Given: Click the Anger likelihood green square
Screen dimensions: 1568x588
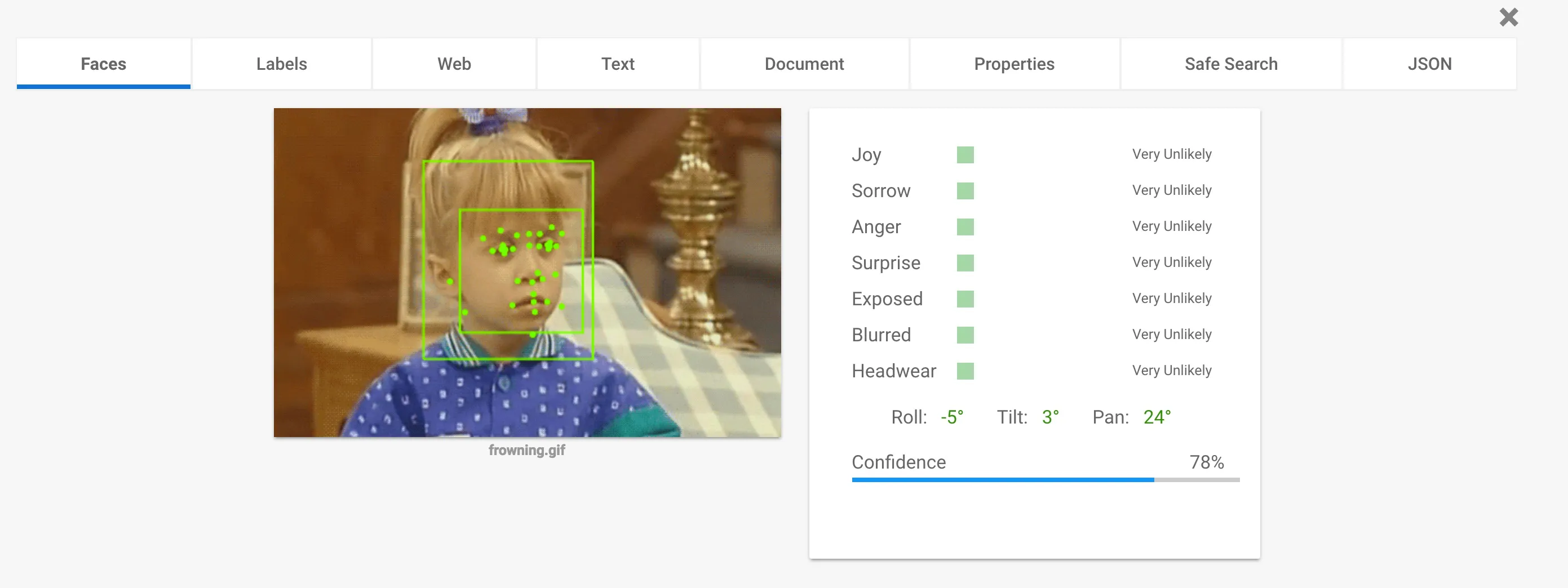Looking at the screenshot, I should pos(965,227).
